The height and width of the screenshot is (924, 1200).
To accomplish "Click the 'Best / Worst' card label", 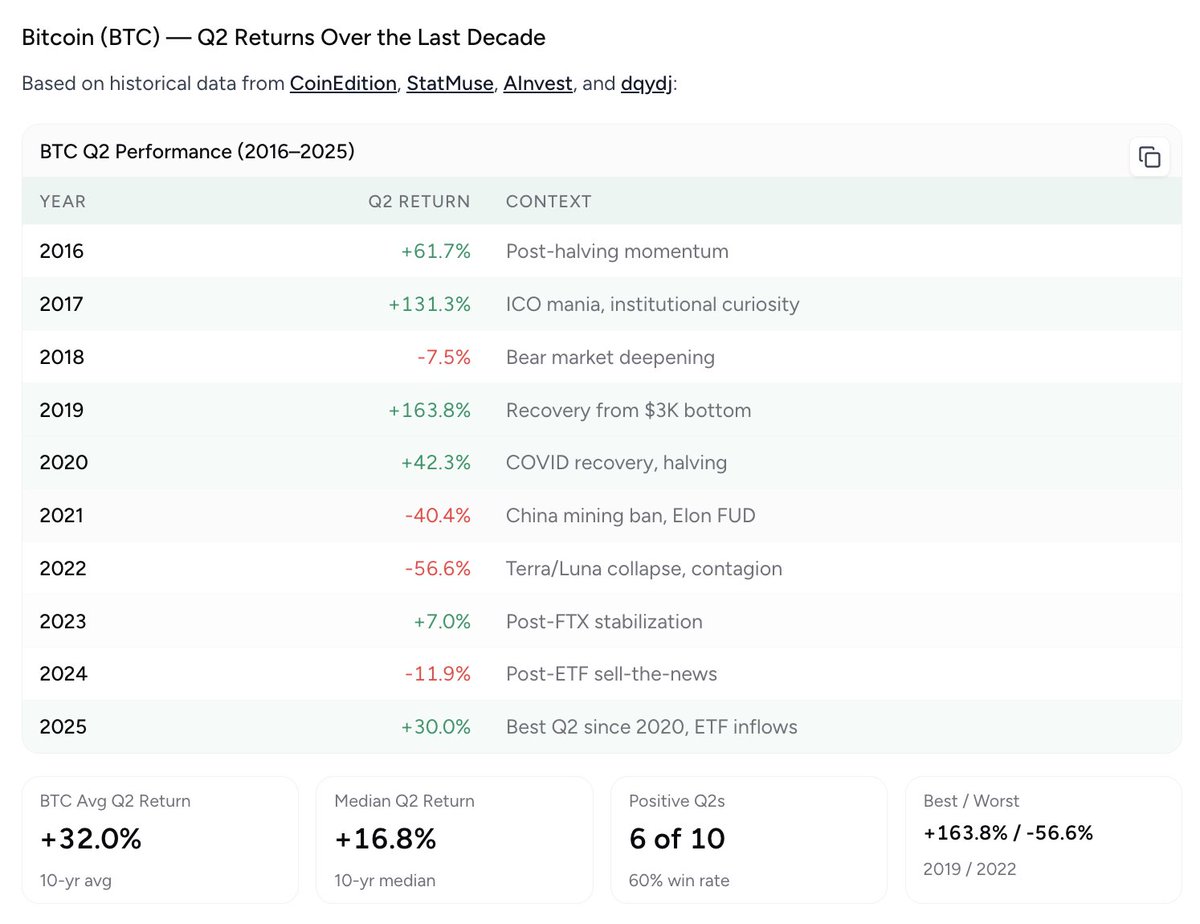I will (971, 801).
